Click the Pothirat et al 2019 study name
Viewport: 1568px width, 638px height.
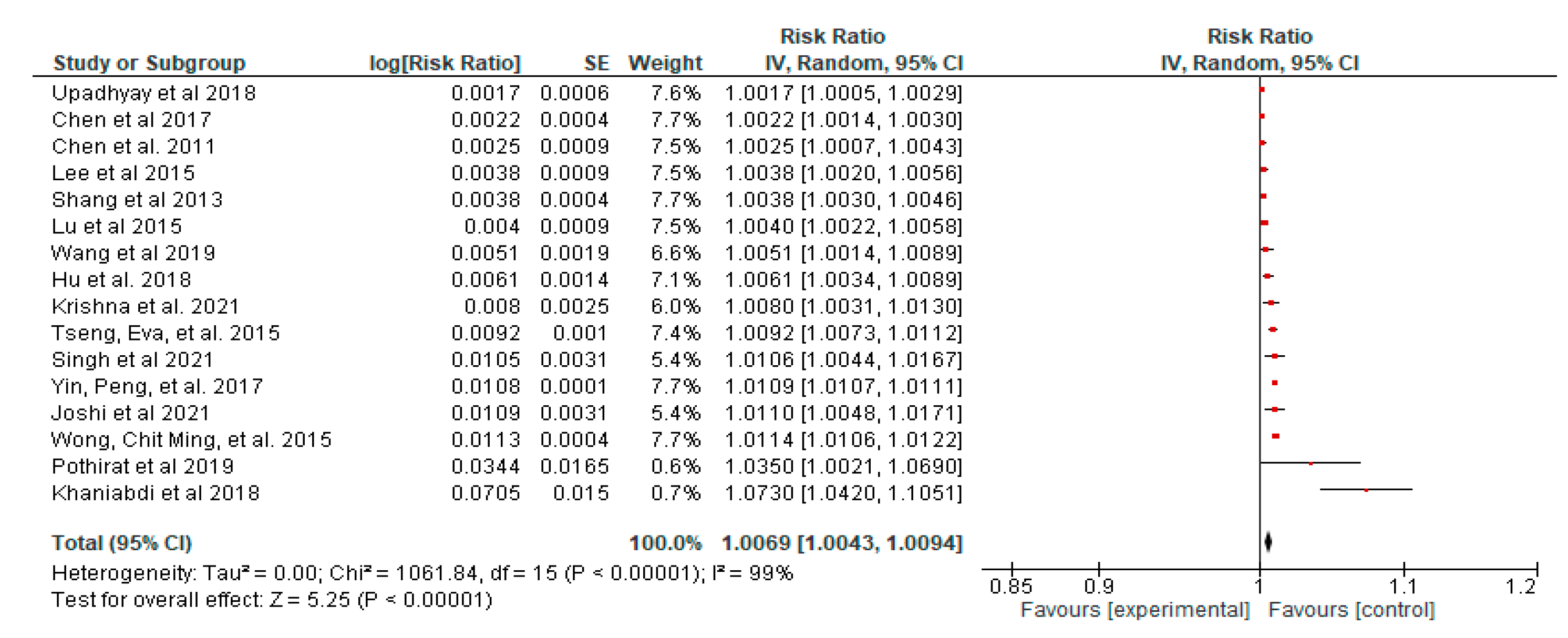[x=142, y=466]
